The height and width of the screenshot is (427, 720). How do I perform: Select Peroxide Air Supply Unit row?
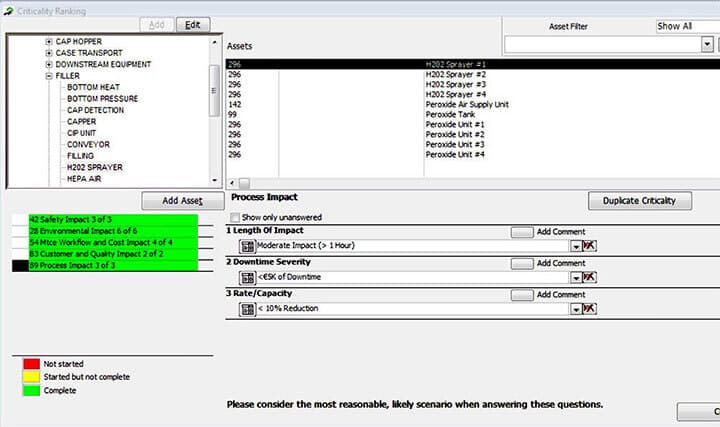click(473, 105)
